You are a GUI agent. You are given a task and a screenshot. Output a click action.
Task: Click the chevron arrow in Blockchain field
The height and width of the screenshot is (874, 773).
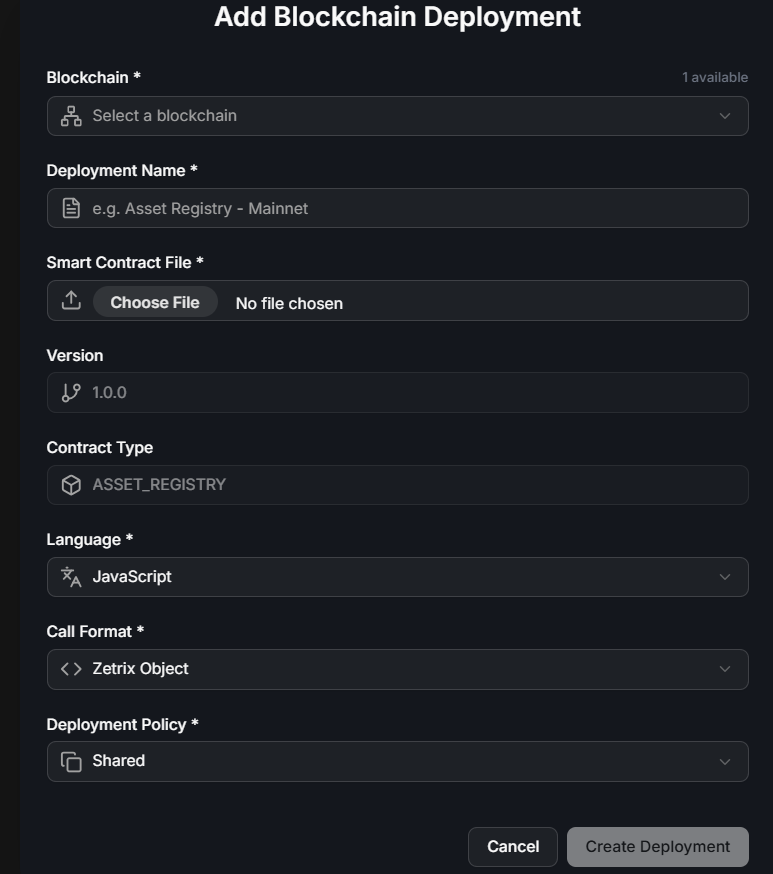(x=725, y=116)
